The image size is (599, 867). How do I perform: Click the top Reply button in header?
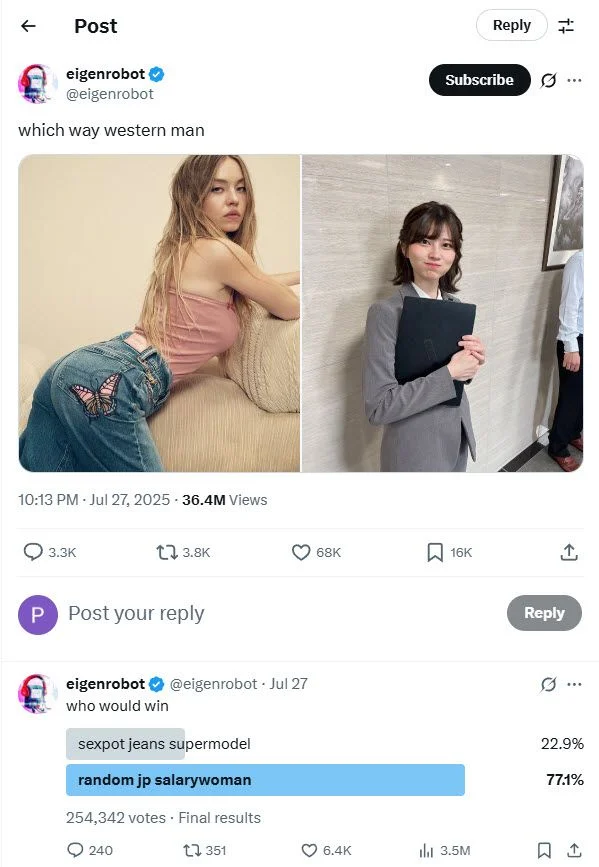pos(512,25)
